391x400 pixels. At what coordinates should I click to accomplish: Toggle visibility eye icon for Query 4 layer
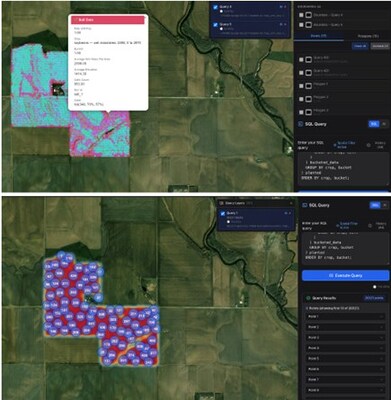point(281,7)
